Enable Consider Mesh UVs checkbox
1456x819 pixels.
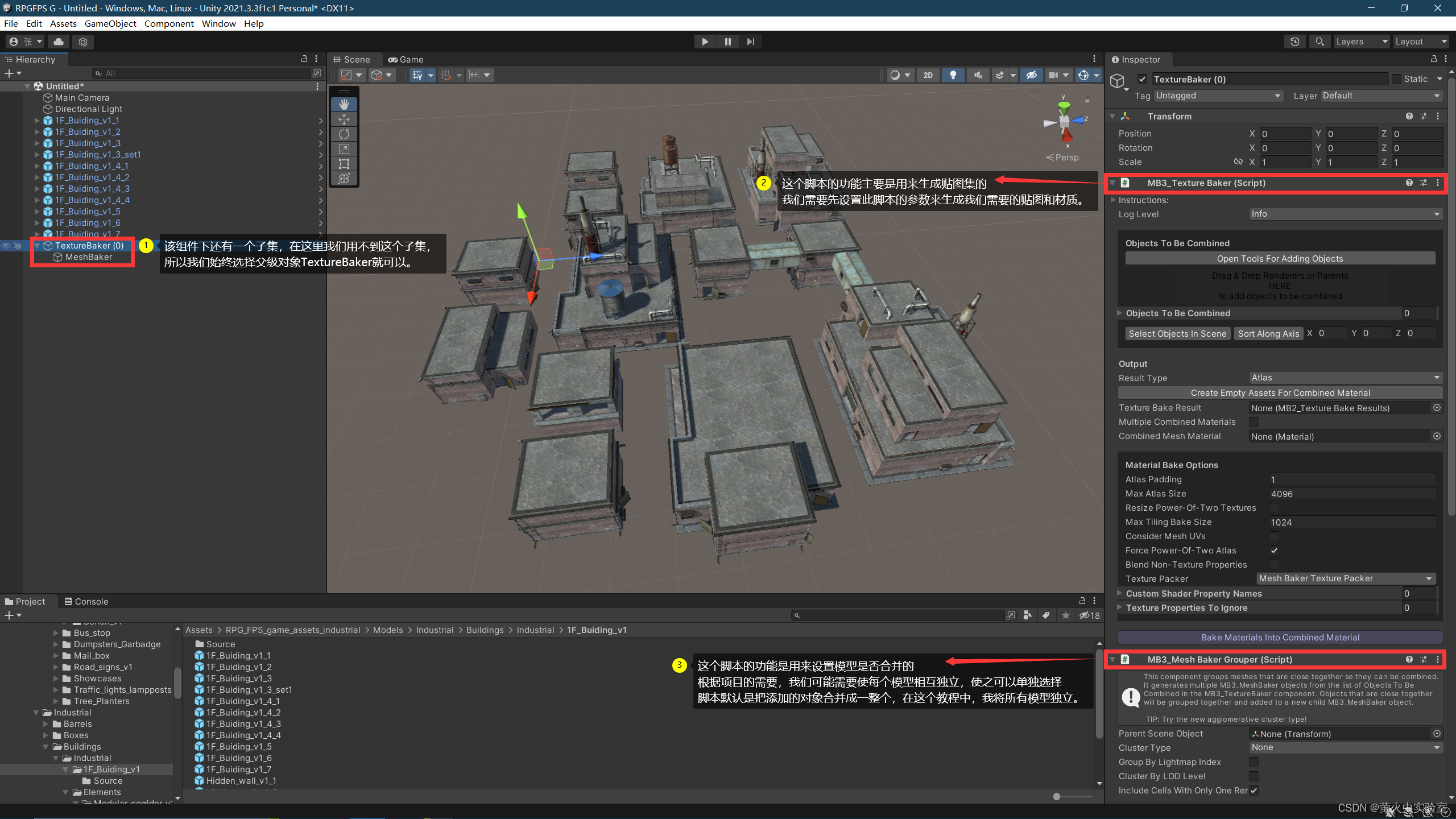coord(1275,536)
